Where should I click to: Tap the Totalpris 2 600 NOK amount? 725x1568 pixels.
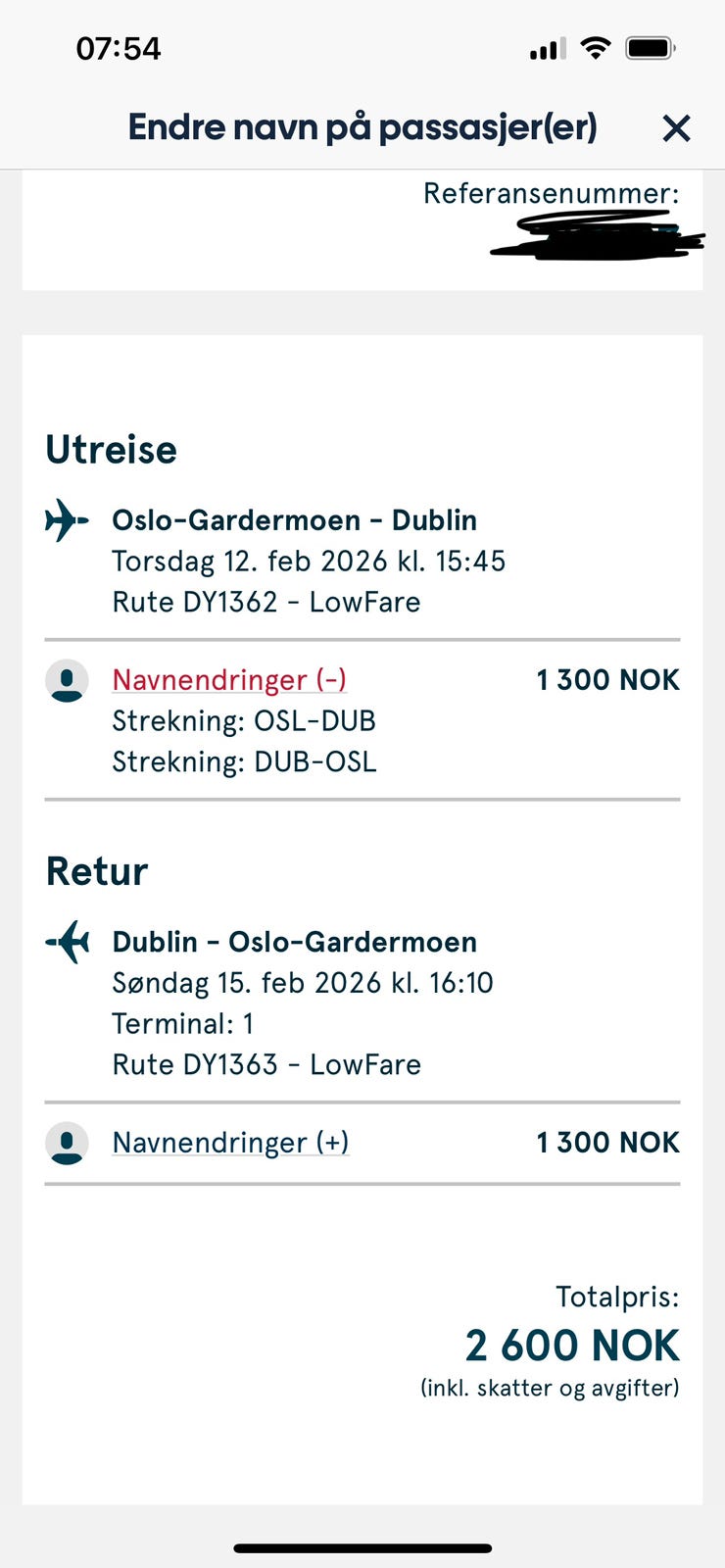click(572, 1346)
